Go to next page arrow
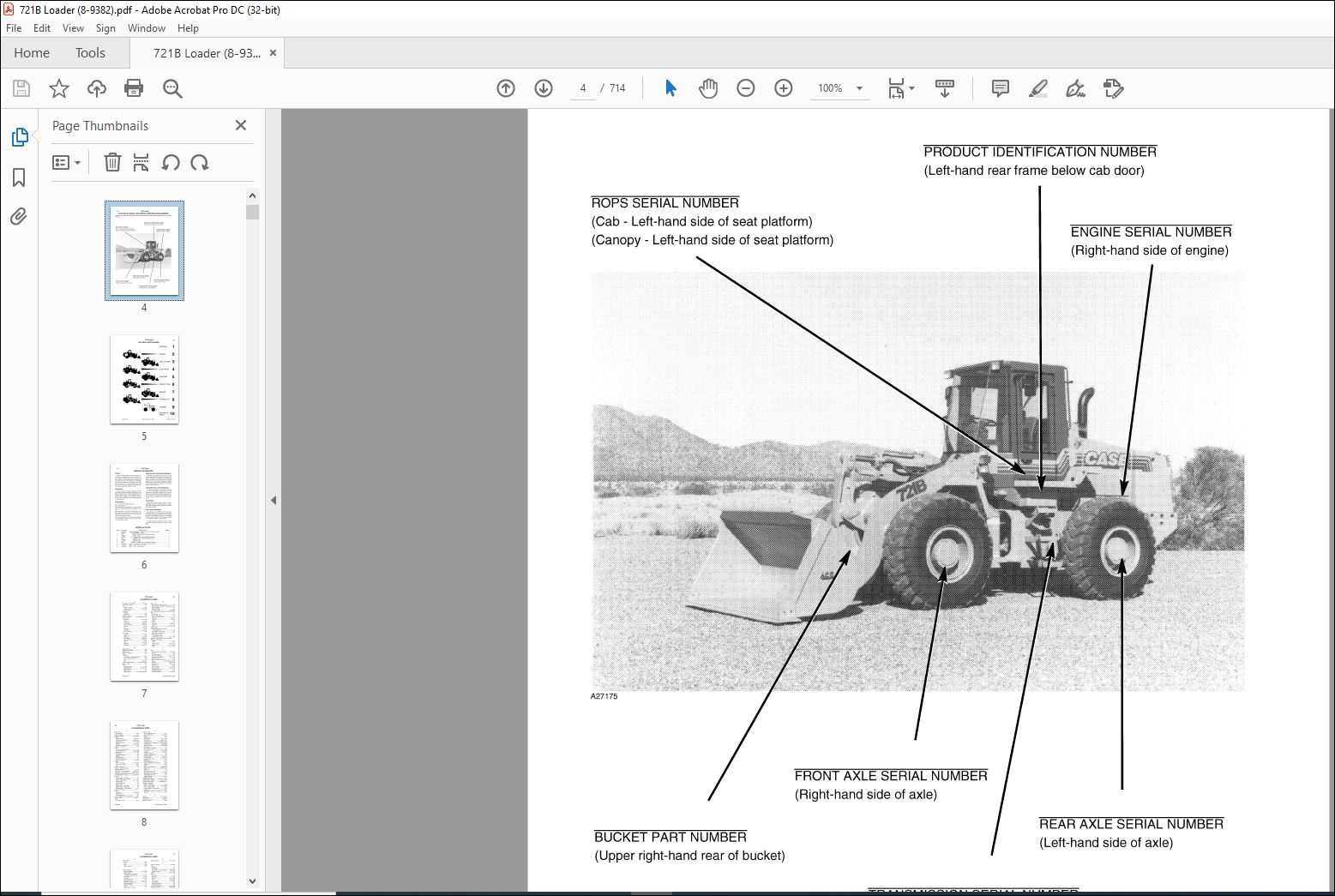 click(x=544, y=88)
